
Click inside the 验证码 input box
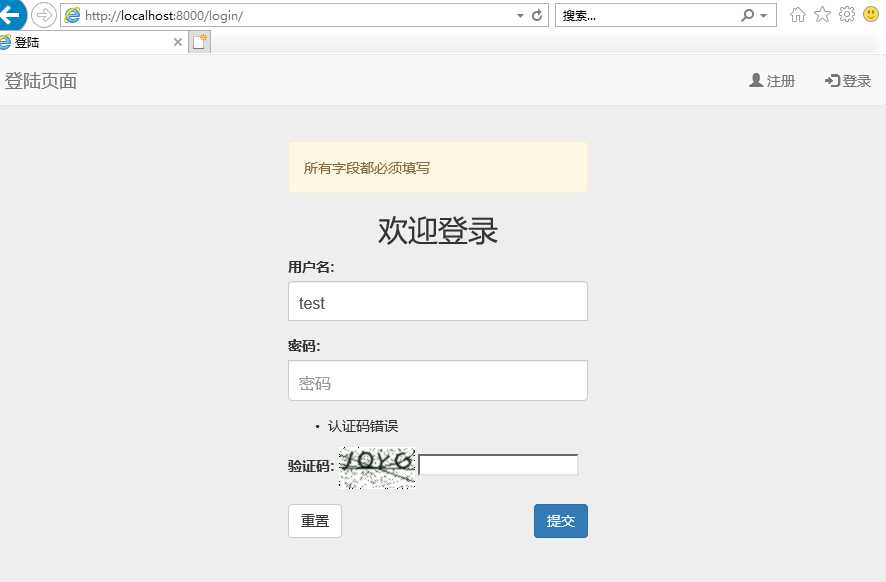tap(498, 463)
